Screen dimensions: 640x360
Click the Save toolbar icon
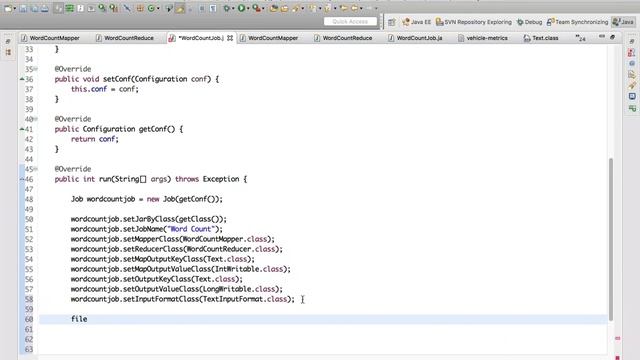click(x=23, y=8)
